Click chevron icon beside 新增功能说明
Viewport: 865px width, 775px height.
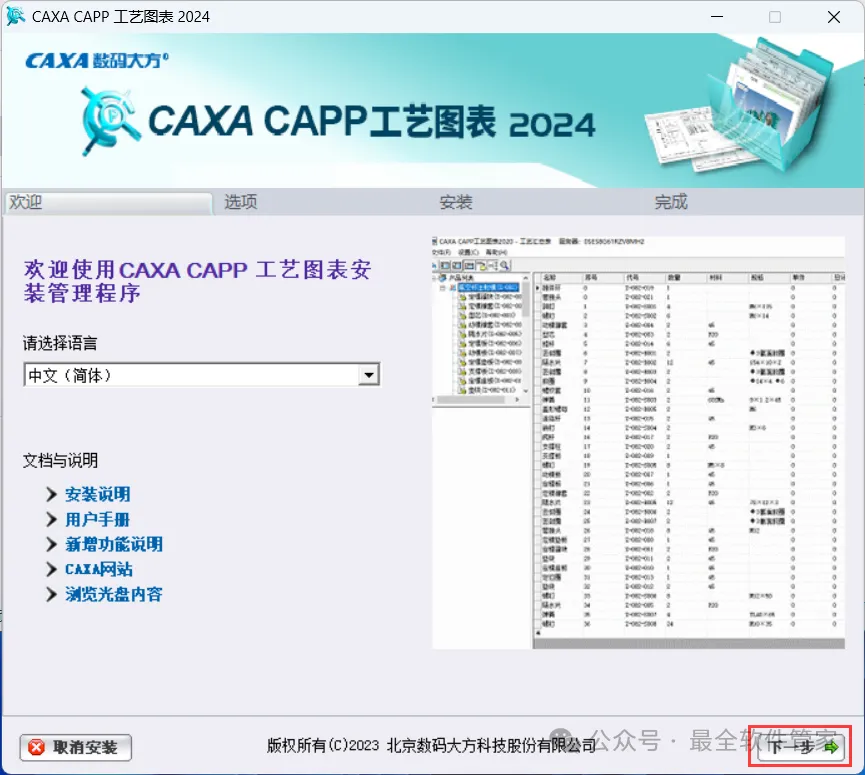[51, 544]
